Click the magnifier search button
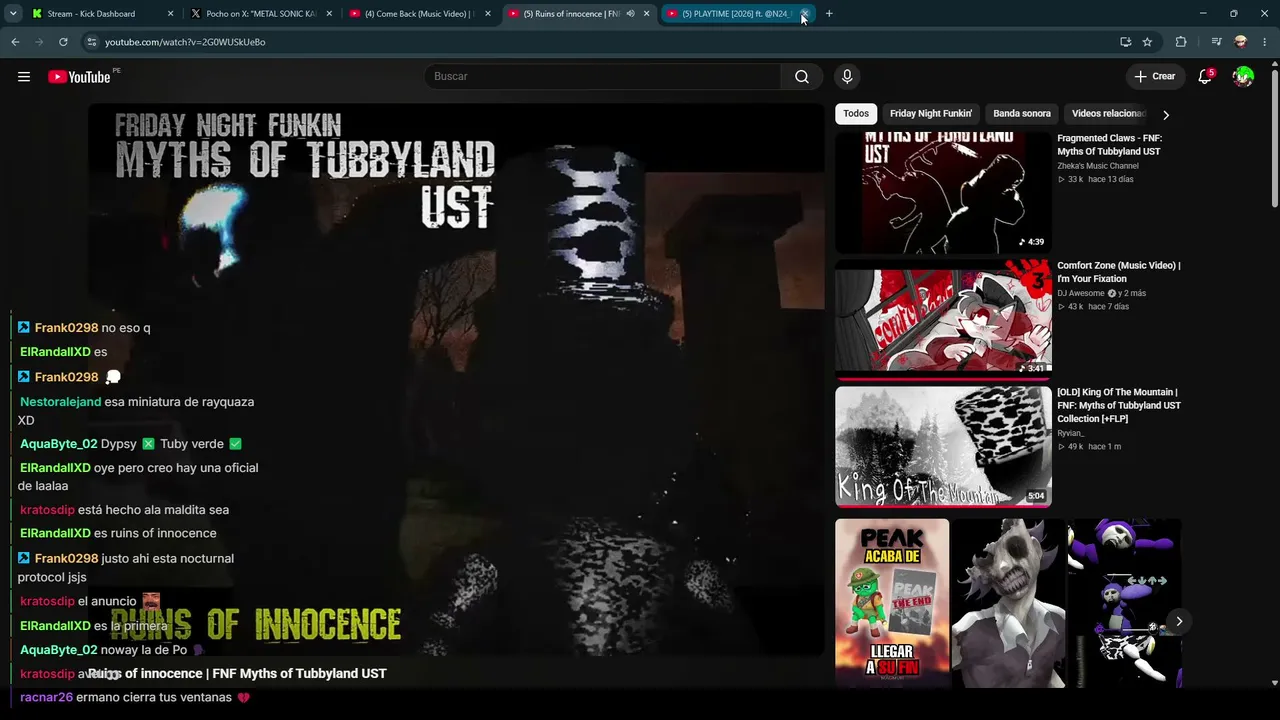Screen dimensions: 1280x720 point(802,77)
